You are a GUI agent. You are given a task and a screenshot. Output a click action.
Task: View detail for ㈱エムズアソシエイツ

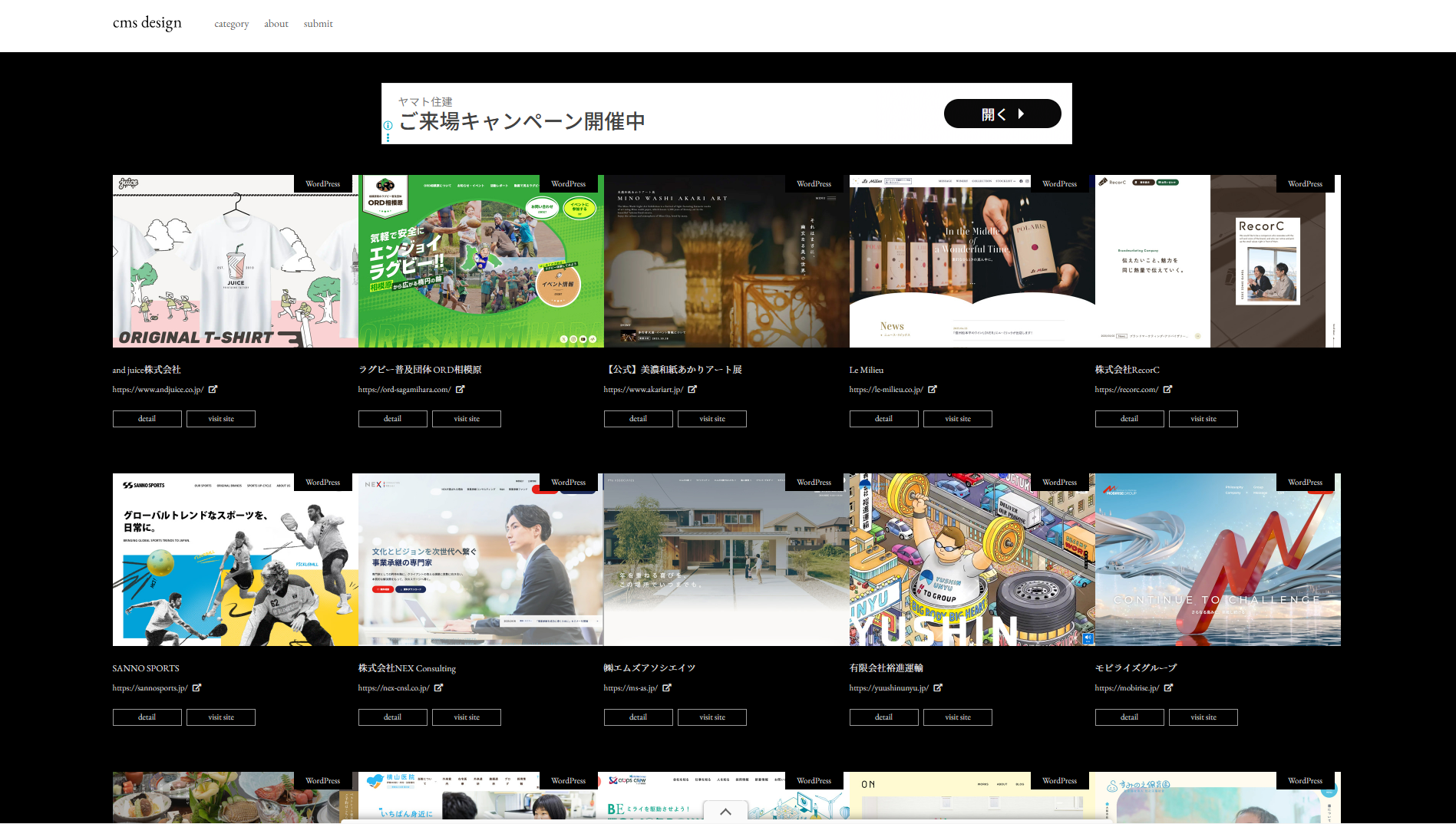coord(639,717)
